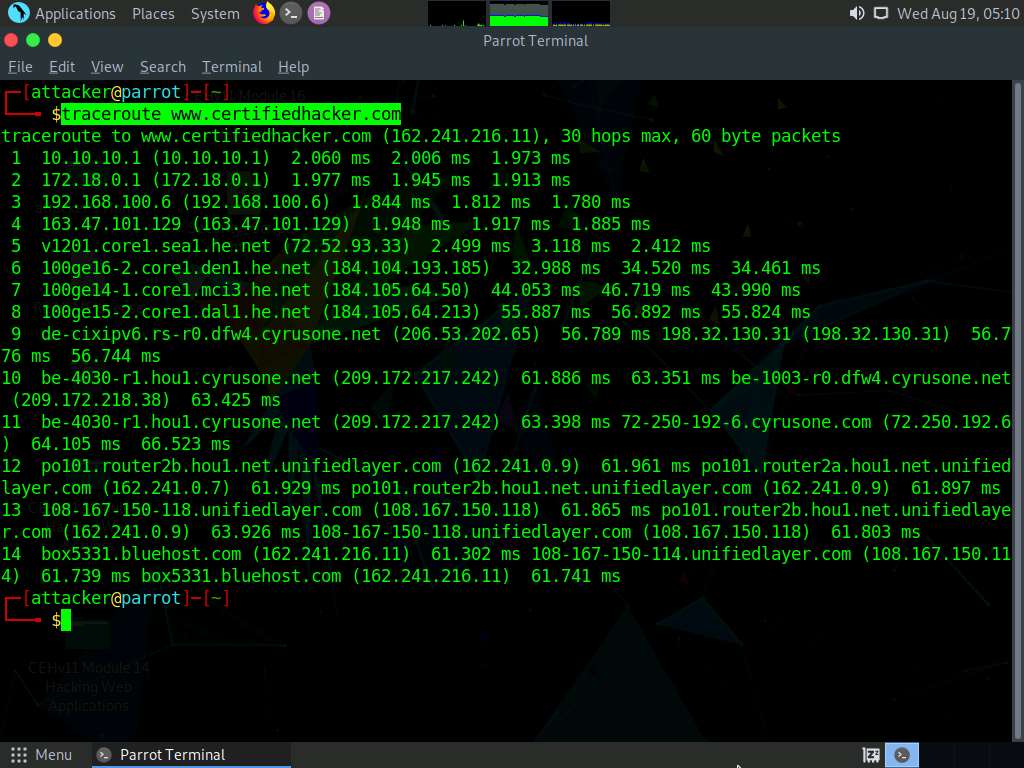Open the System menu

[215, 13]
